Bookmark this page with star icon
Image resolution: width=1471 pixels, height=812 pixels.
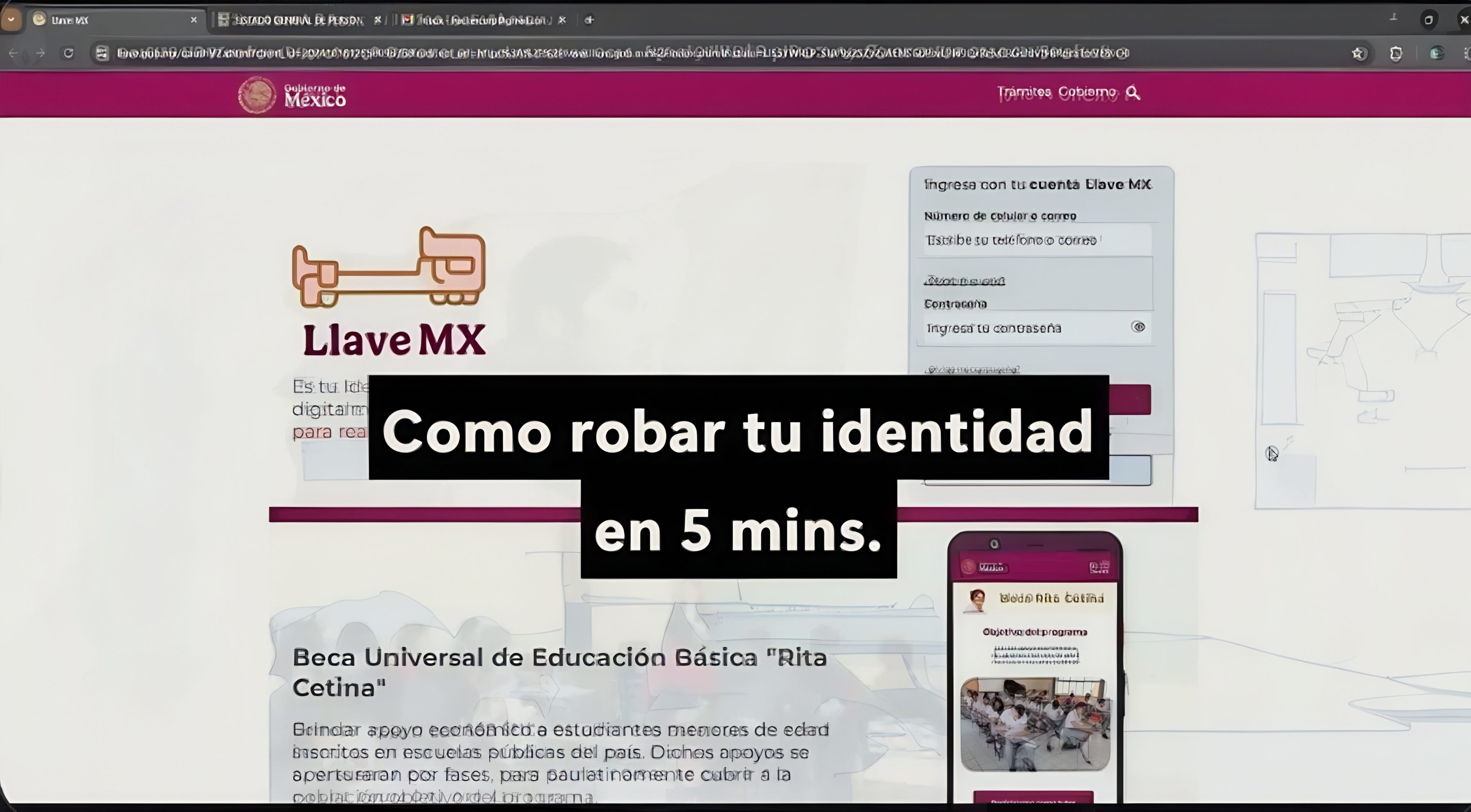1358,54
